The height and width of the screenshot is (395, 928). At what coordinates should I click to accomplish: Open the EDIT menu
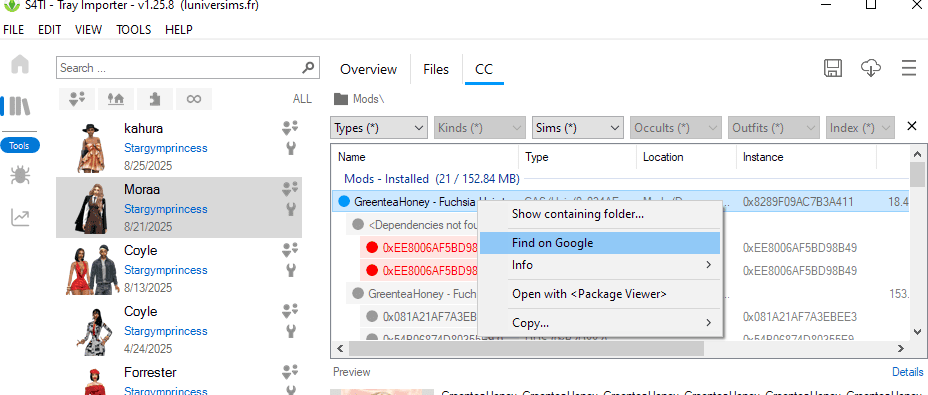tap(50, 30)
